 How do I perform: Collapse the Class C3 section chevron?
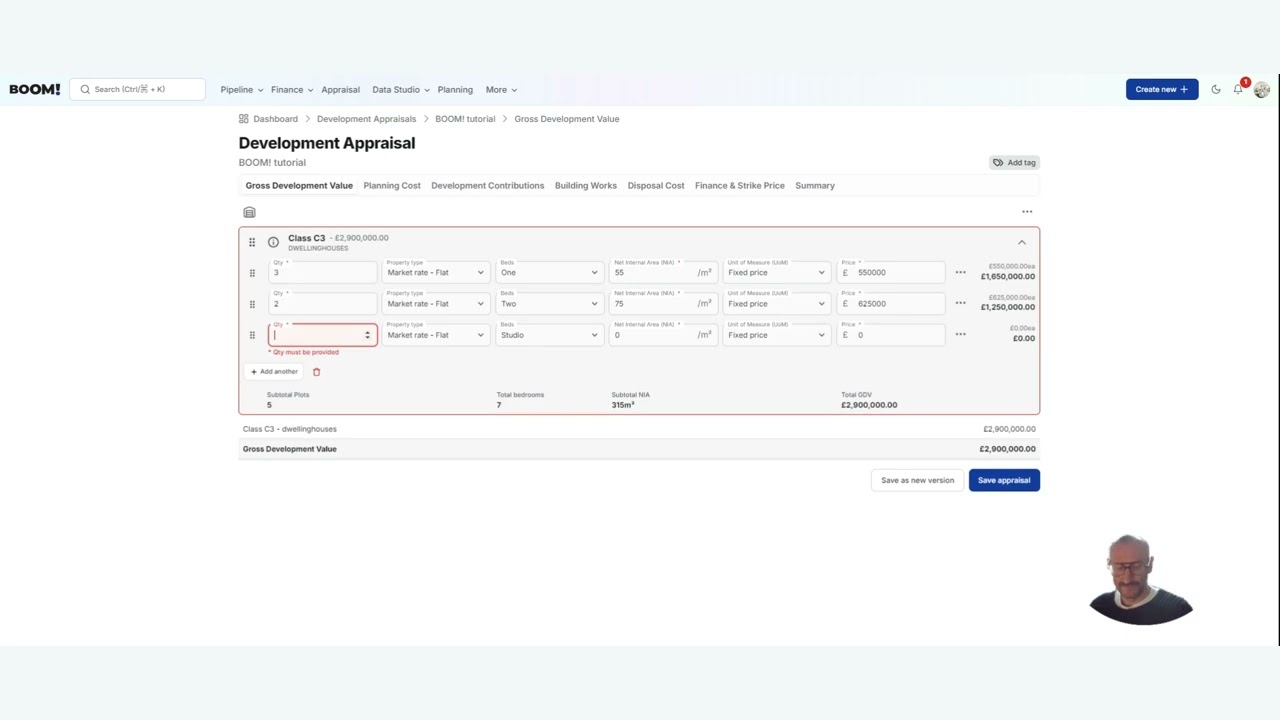click(x=1021, y=242)
